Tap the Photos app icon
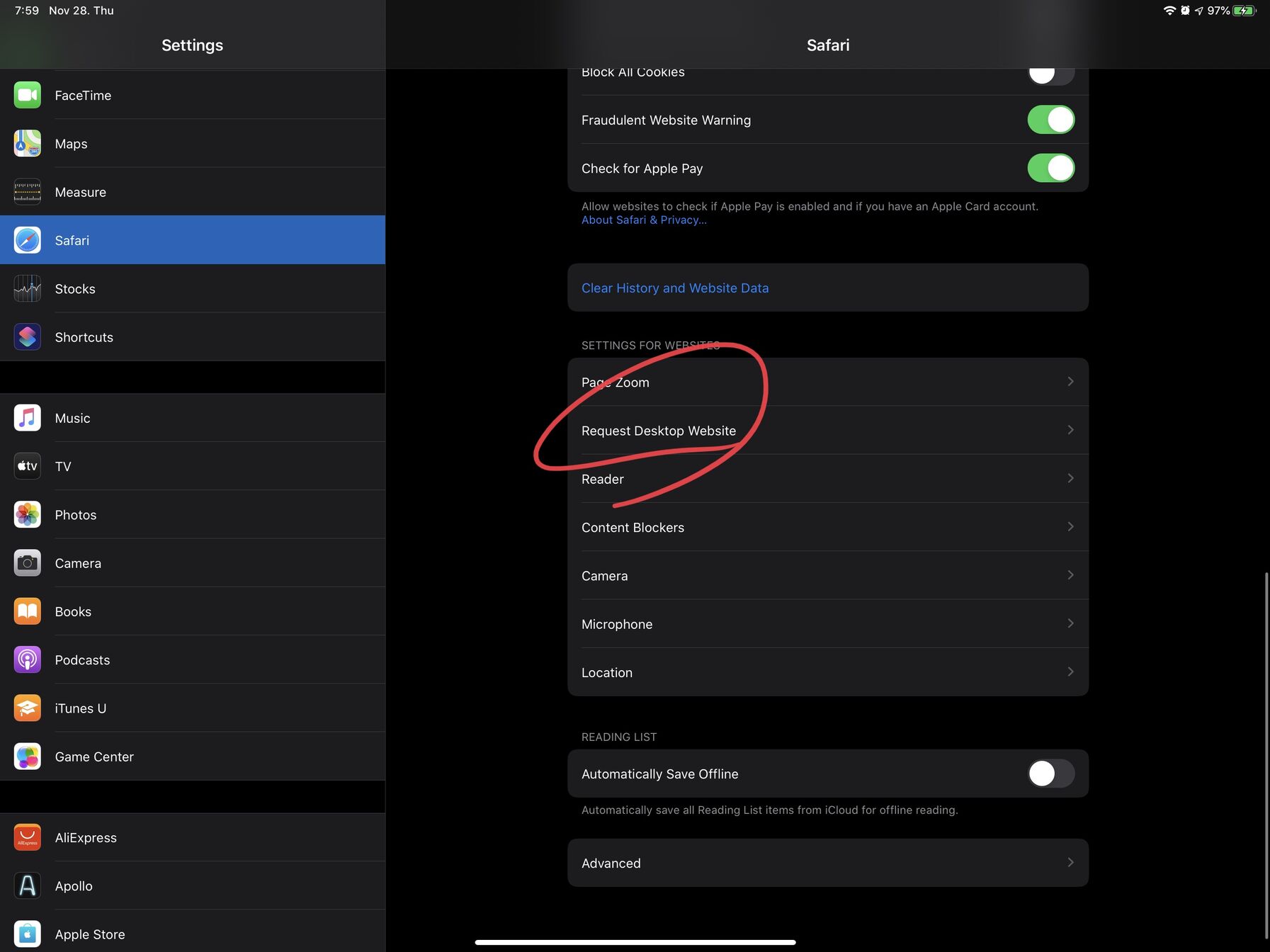This screenshot has height=952, width=1270. coord(28,514)
